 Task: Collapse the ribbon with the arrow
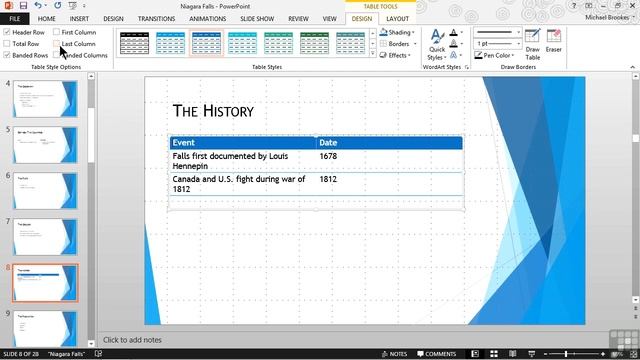click(632, 67)
